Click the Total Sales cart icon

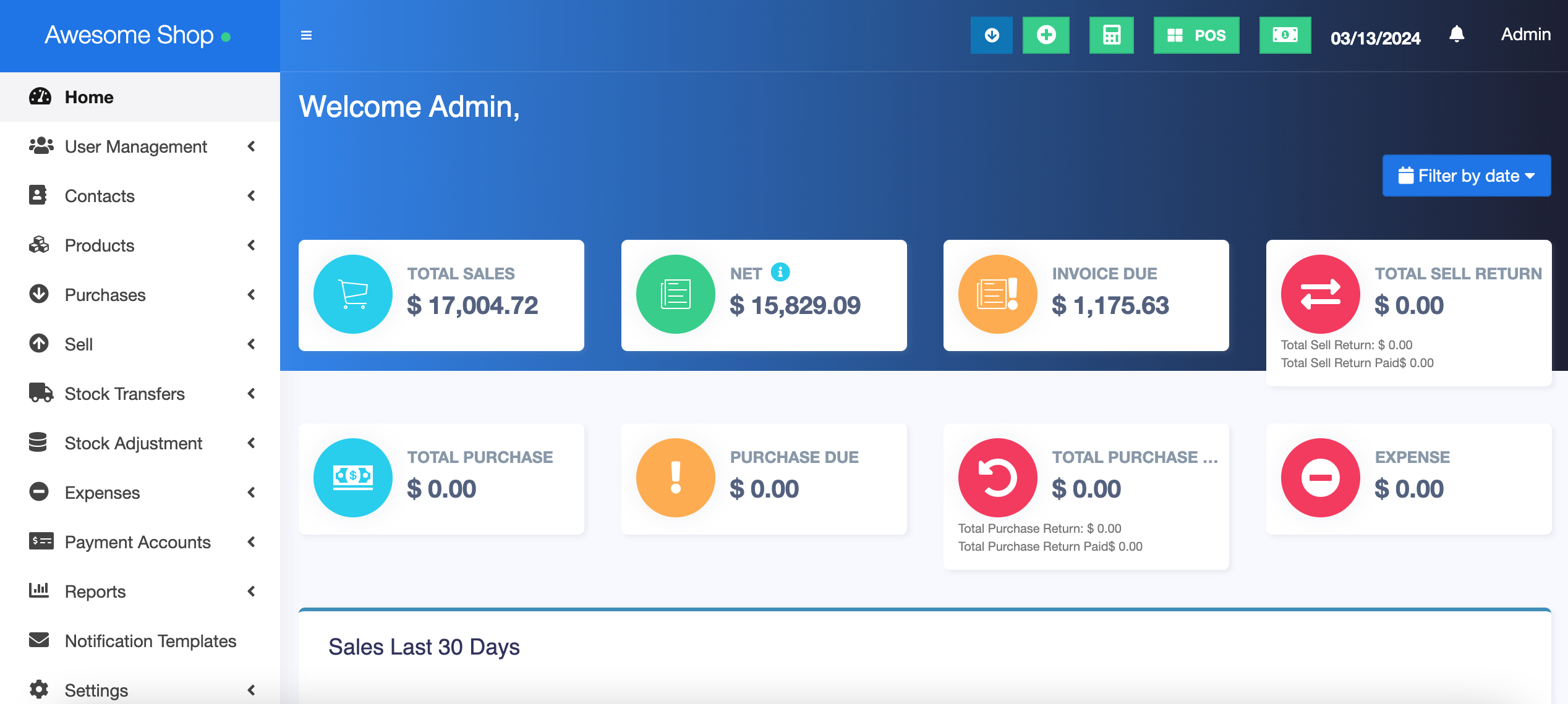pyautogui.click(x=353, y=294)
